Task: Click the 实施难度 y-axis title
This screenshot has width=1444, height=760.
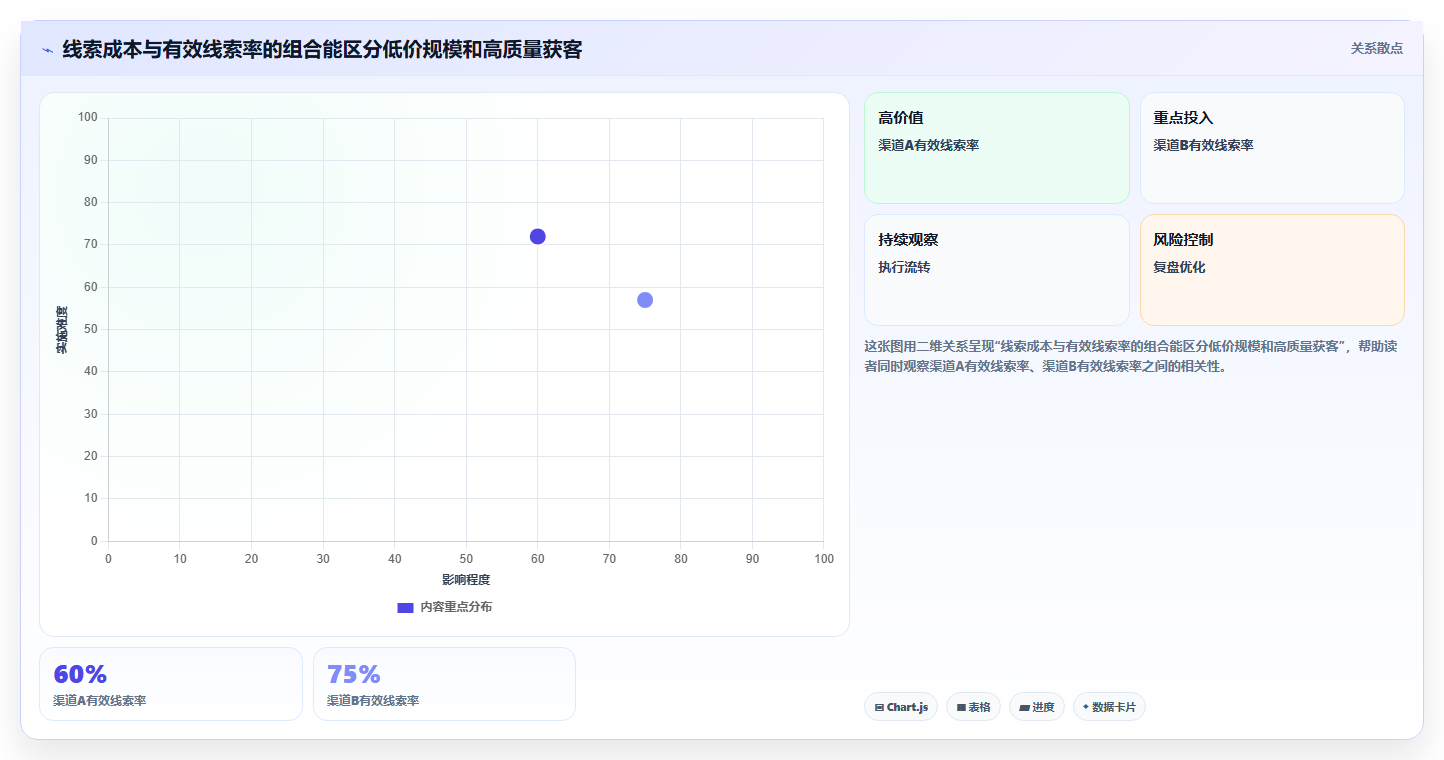Action: point(62,330)
